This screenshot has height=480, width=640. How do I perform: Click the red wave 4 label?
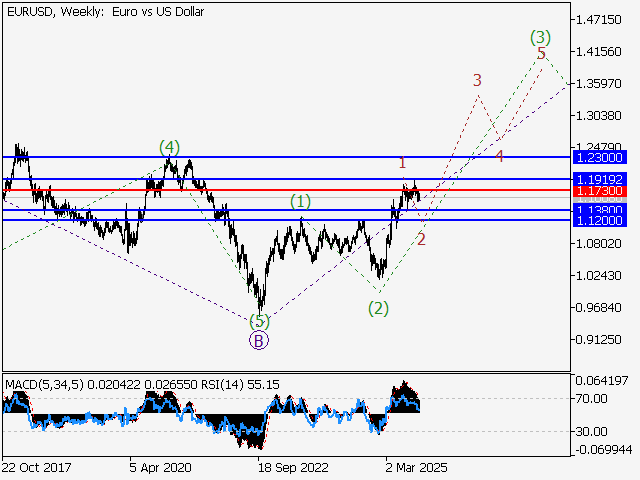pos(499,156)
